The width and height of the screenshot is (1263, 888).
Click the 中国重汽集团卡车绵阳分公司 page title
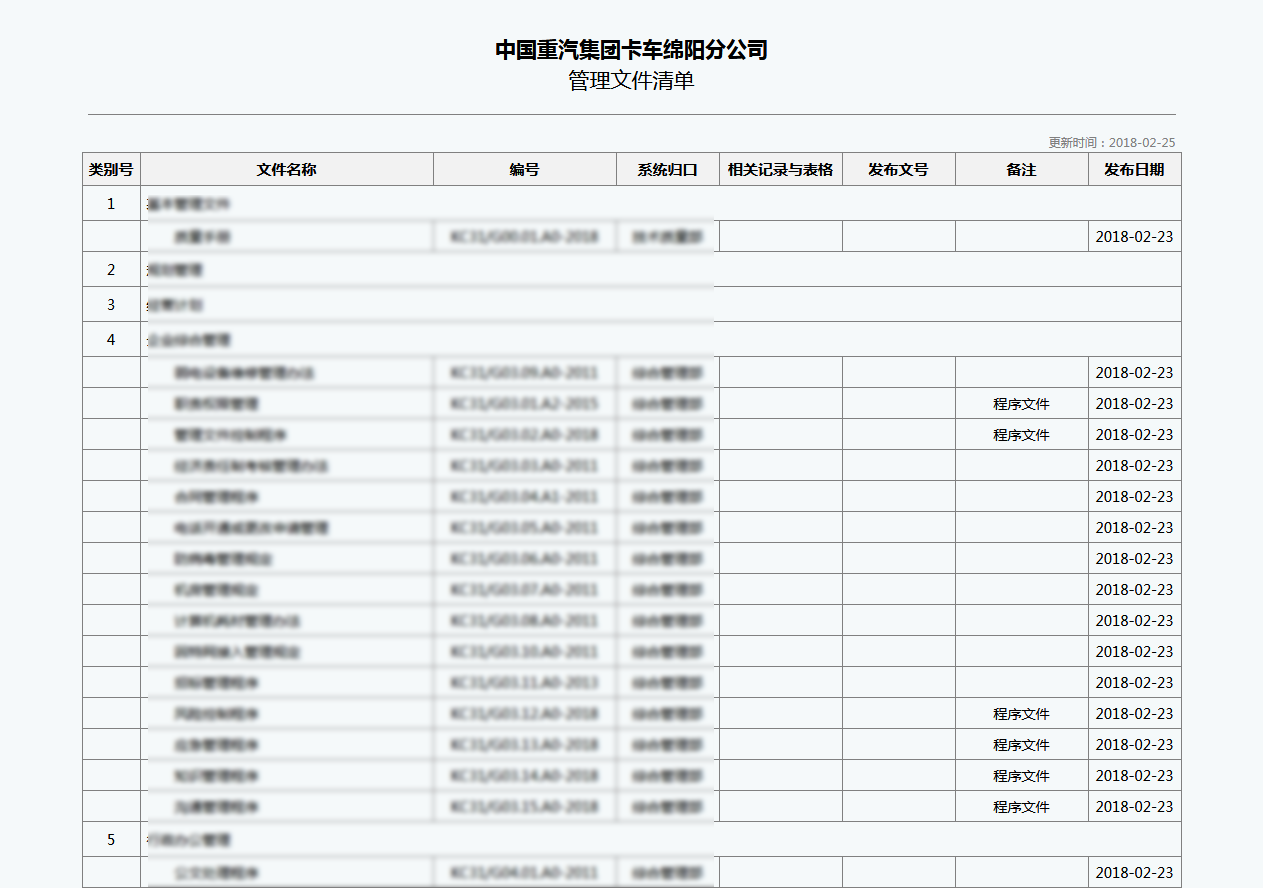coord(632,50)
